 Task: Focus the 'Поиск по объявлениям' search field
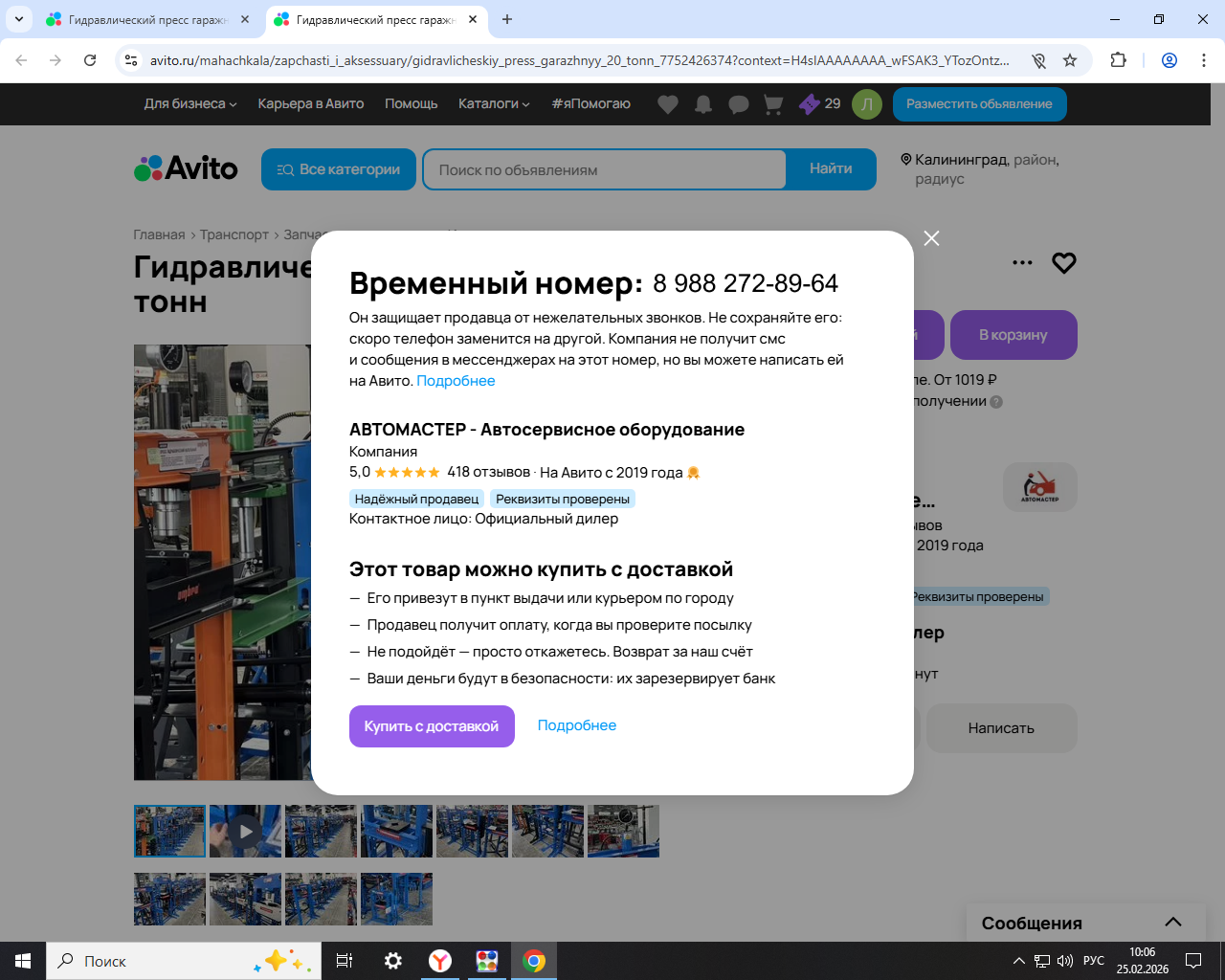pyautogui.click(x=604, y=169)
